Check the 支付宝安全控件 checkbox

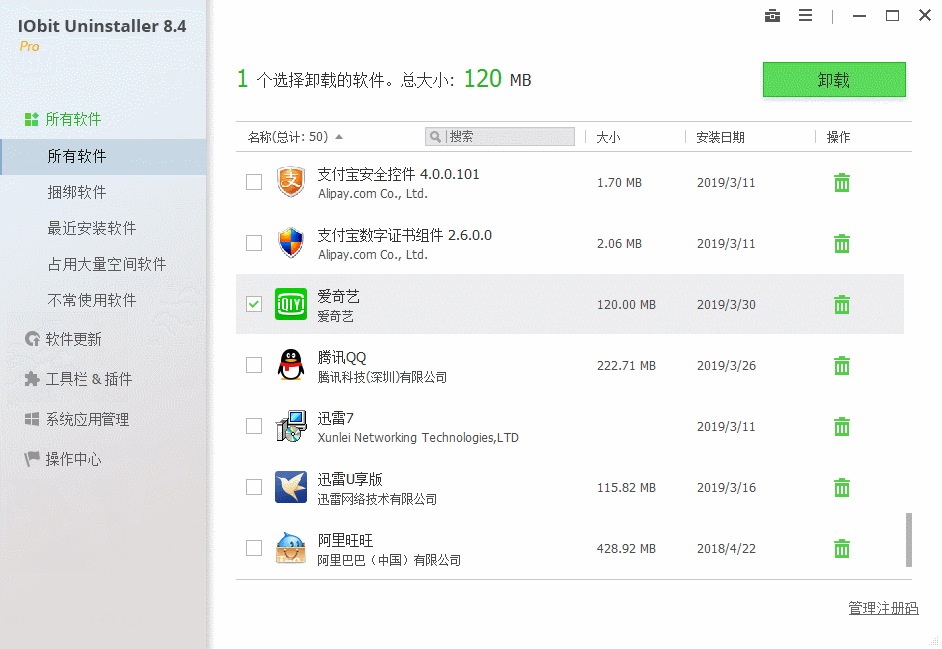click(x=254, y=182)
